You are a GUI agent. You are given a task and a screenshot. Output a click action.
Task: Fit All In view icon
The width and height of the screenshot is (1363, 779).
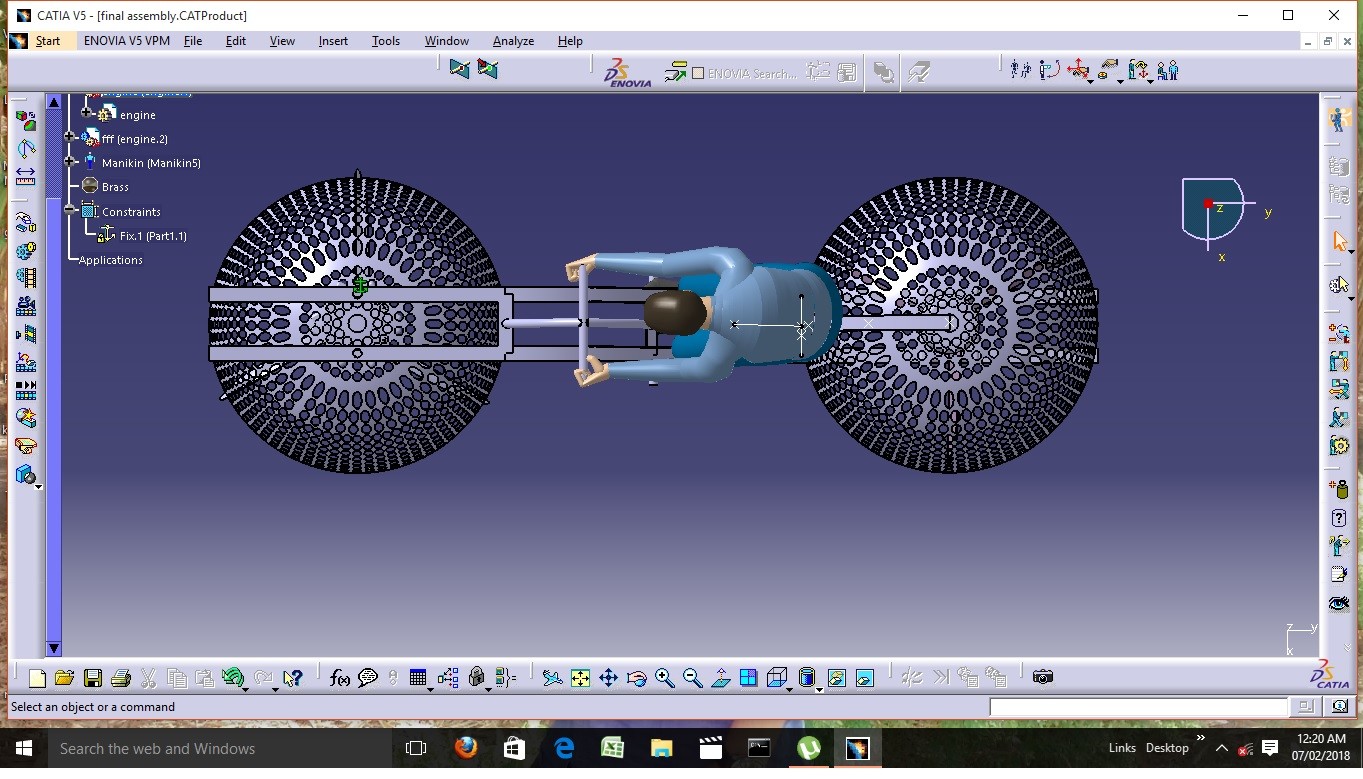coord(580,678)
